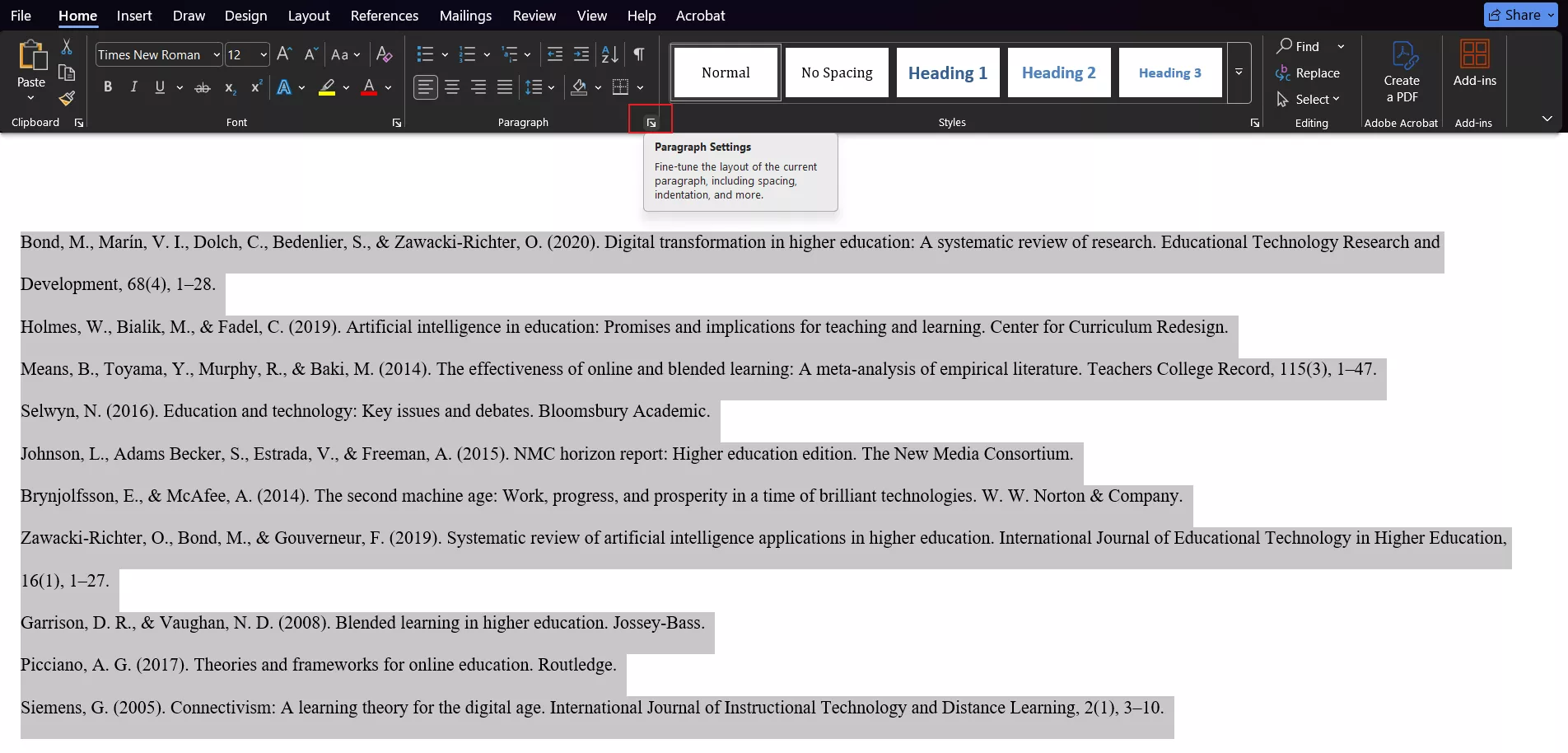Decrease paragraph indent
1568x753 pixels.
pyautogui.click(x=555, y=54)
